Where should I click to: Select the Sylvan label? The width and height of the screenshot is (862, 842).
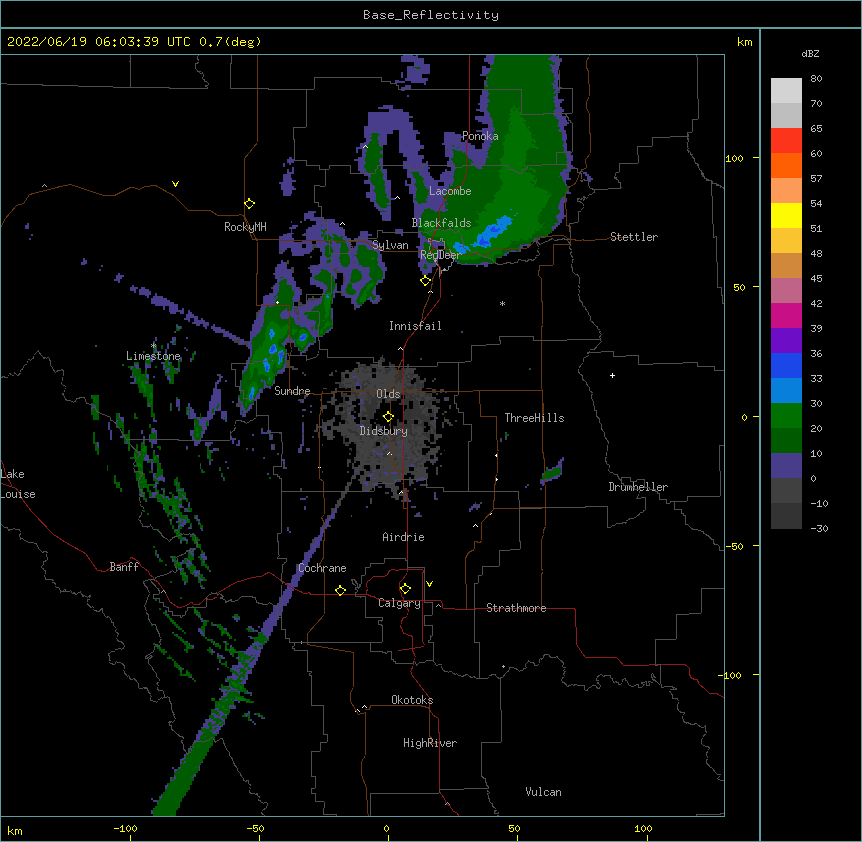click(x=390, y=245)
